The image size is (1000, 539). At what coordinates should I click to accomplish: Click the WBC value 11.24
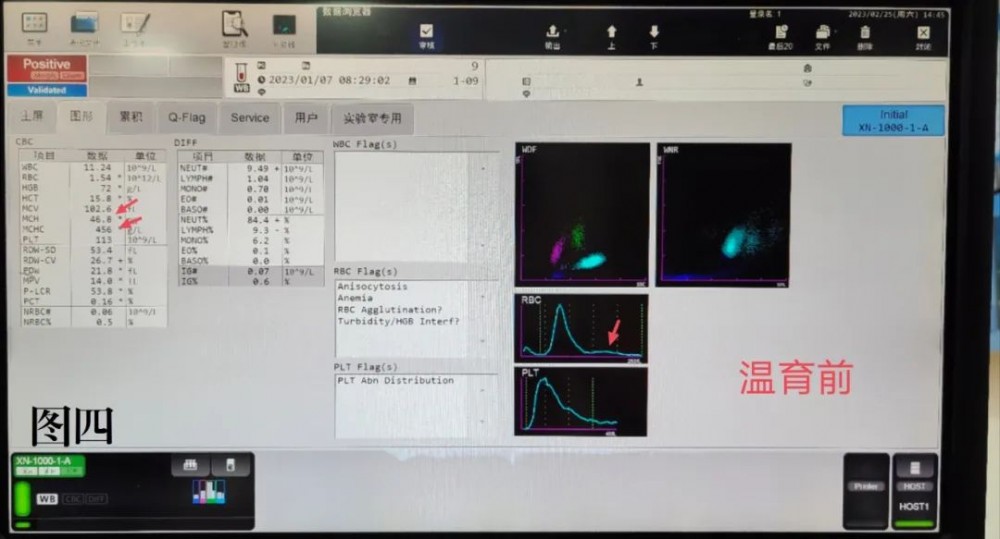coord(96,167)
